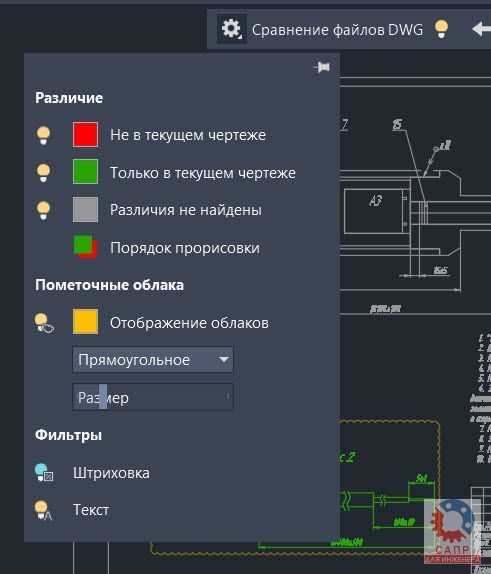Click the 'Только в текущем чертеже' label
Screen dimensions: 491x574
pos(203,173)
